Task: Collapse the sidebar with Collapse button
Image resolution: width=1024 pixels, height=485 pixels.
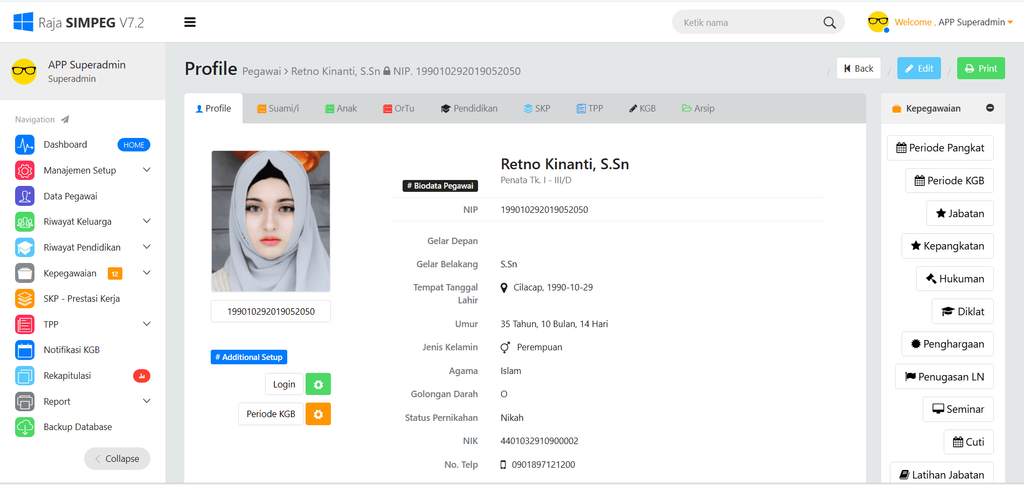Action: (117, 459)
